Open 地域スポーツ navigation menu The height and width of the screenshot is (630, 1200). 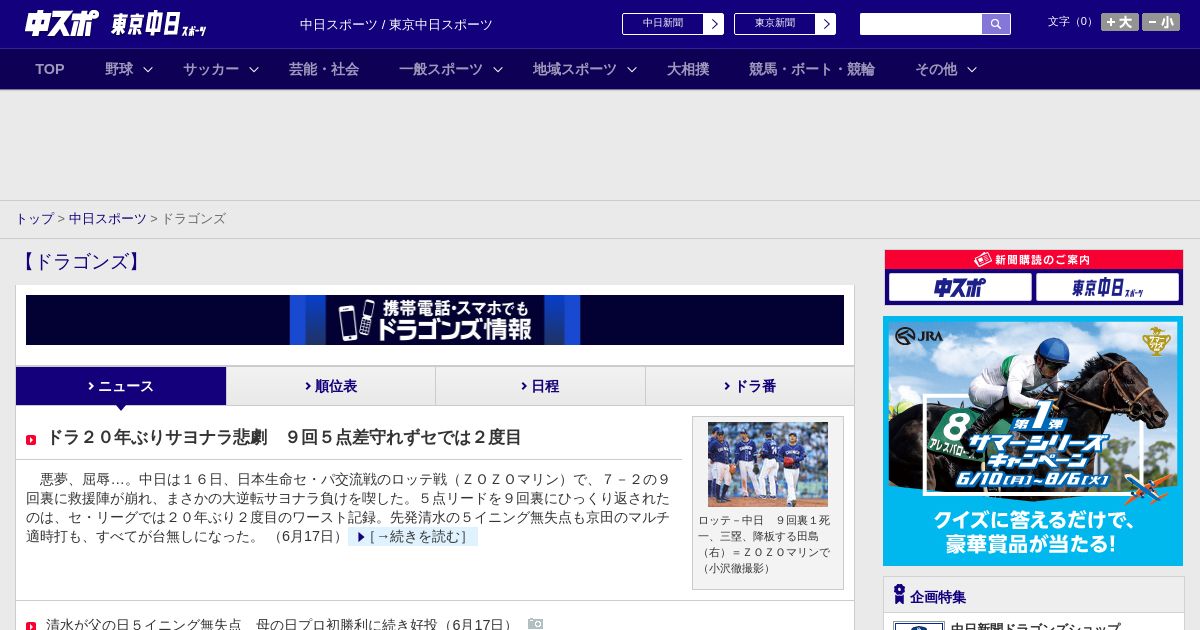575,69
